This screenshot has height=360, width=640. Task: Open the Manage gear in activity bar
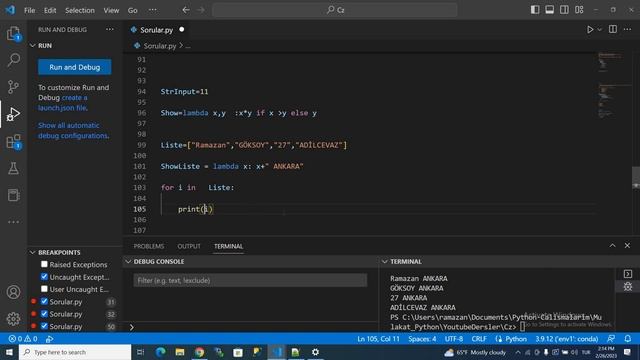coord(13,319)
